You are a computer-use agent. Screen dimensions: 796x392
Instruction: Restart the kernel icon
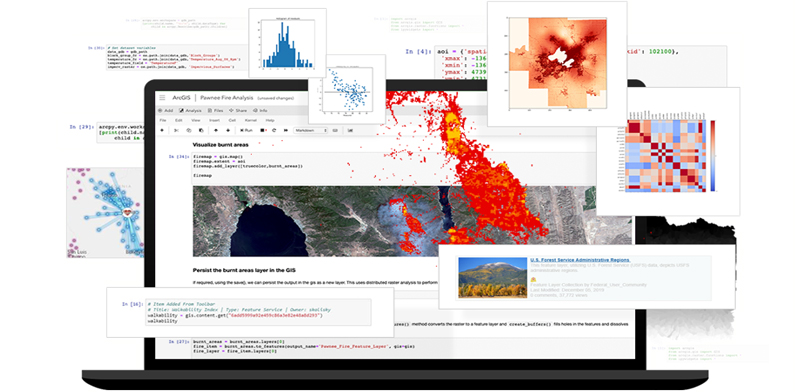pos(274,130)
